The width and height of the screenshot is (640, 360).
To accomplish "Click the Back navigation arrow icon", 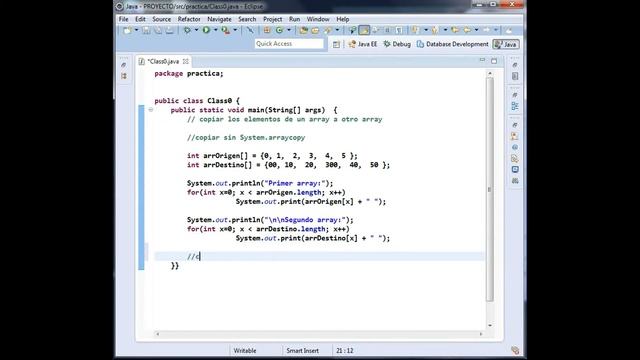I will point(467,30).
